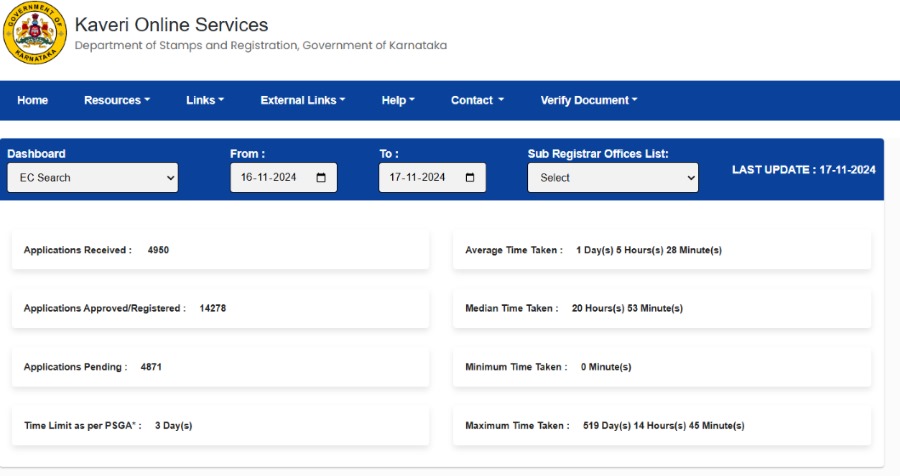Click the Kaveri Online Services title
Viewport: 900px width, 476px height.
[x=172, y=25]
